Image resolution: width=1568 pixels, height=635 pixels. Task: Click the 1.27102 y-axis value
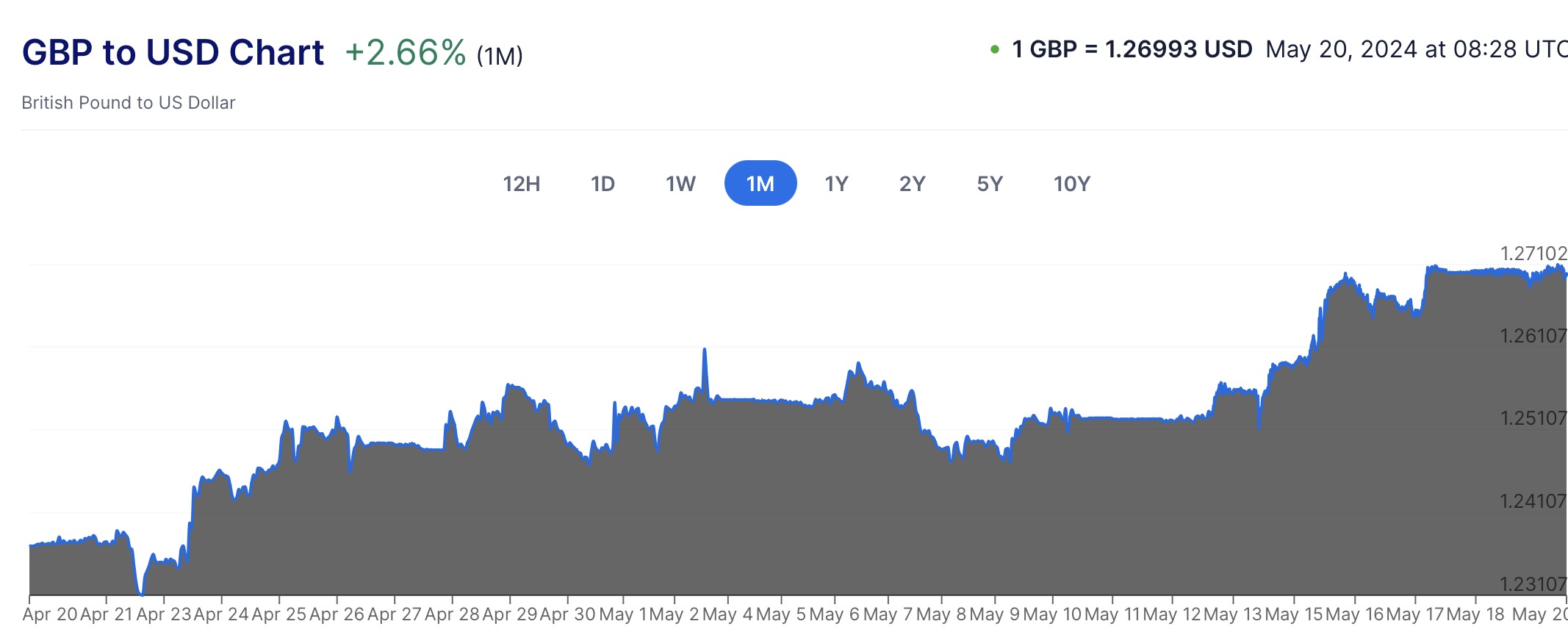click(1533, 254)
